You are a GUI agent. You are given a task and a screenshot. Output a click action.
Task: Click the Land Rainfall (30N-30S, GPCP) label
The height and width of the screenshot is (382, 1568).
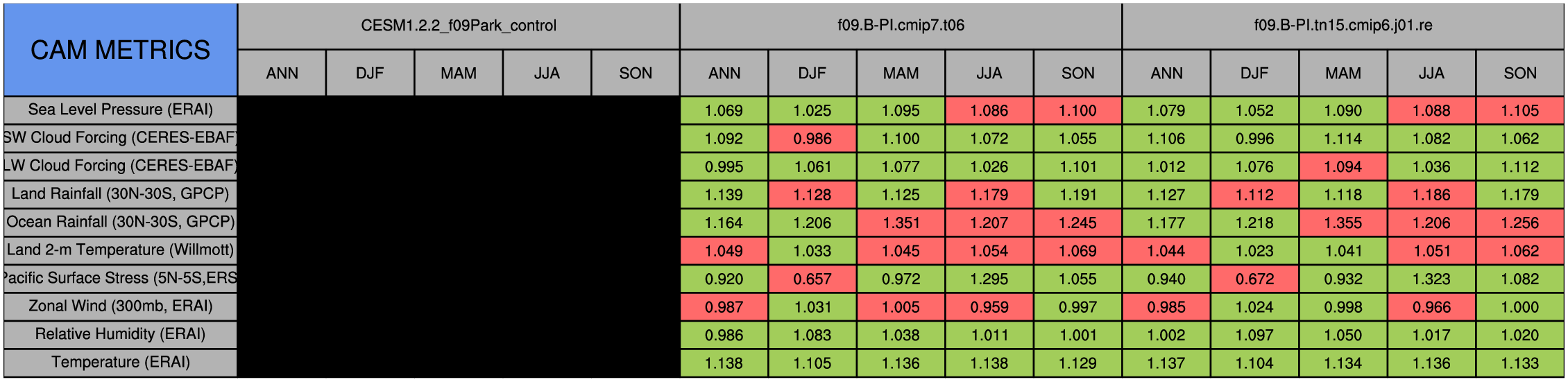pos(120,194)
